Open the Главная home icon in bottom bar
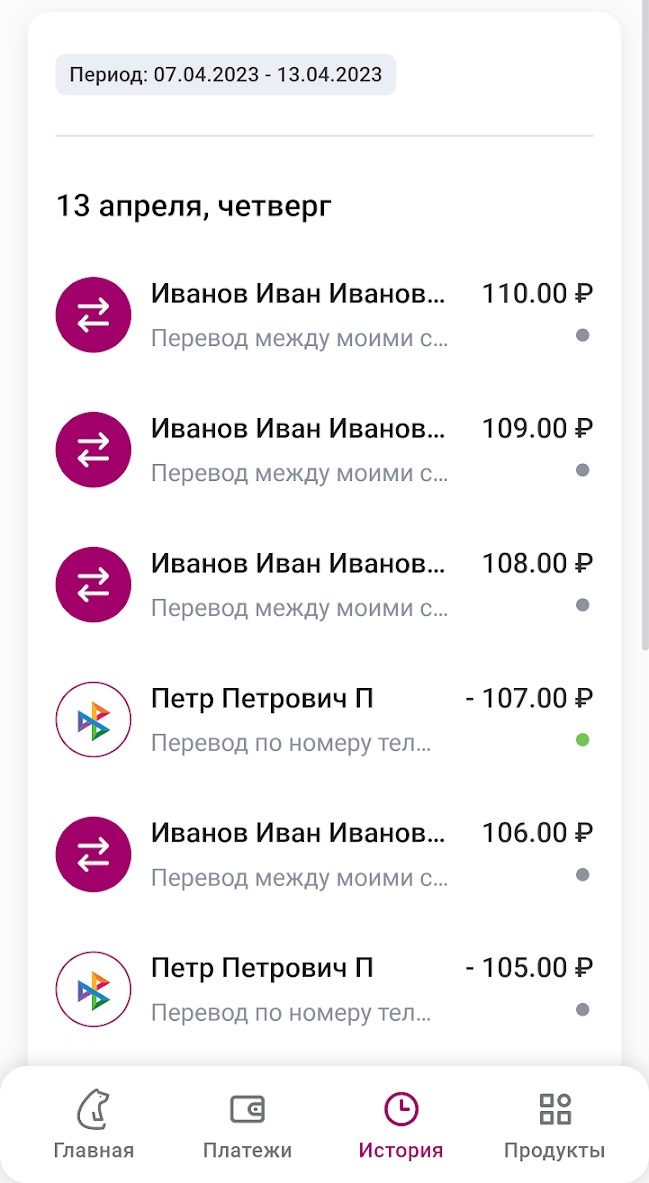The height and width of the screenshot is (1183, 649). tap(93, 1110)
